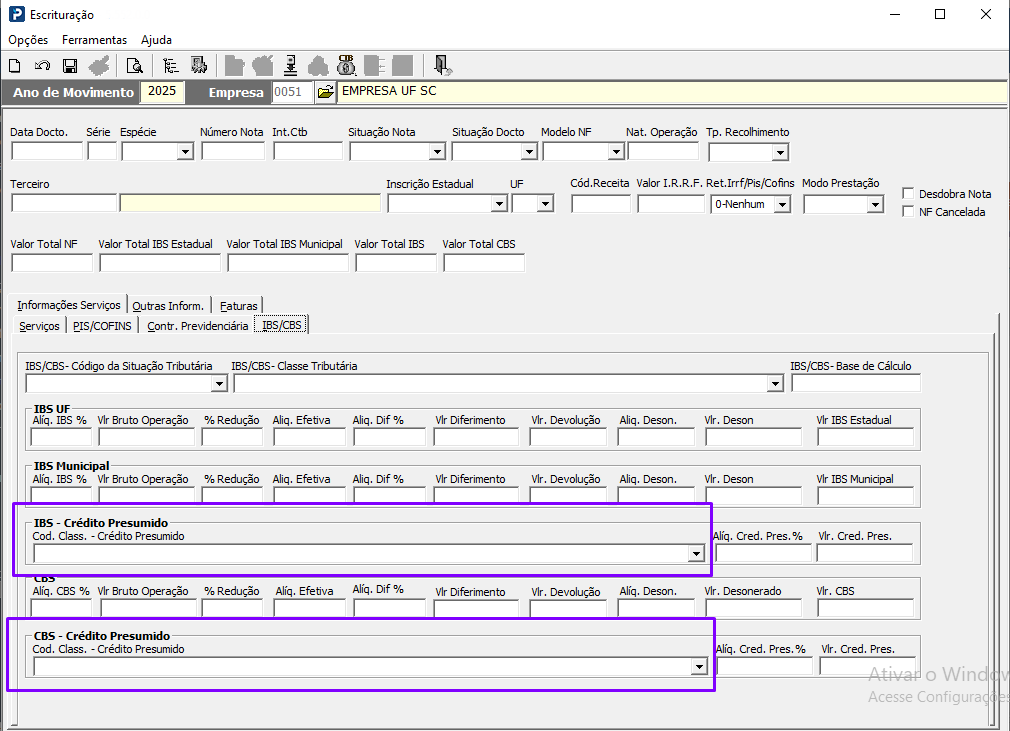Open the Tp. Recolhimento dropdown
Screen dimensions: 1010x731
coord(780,152)
